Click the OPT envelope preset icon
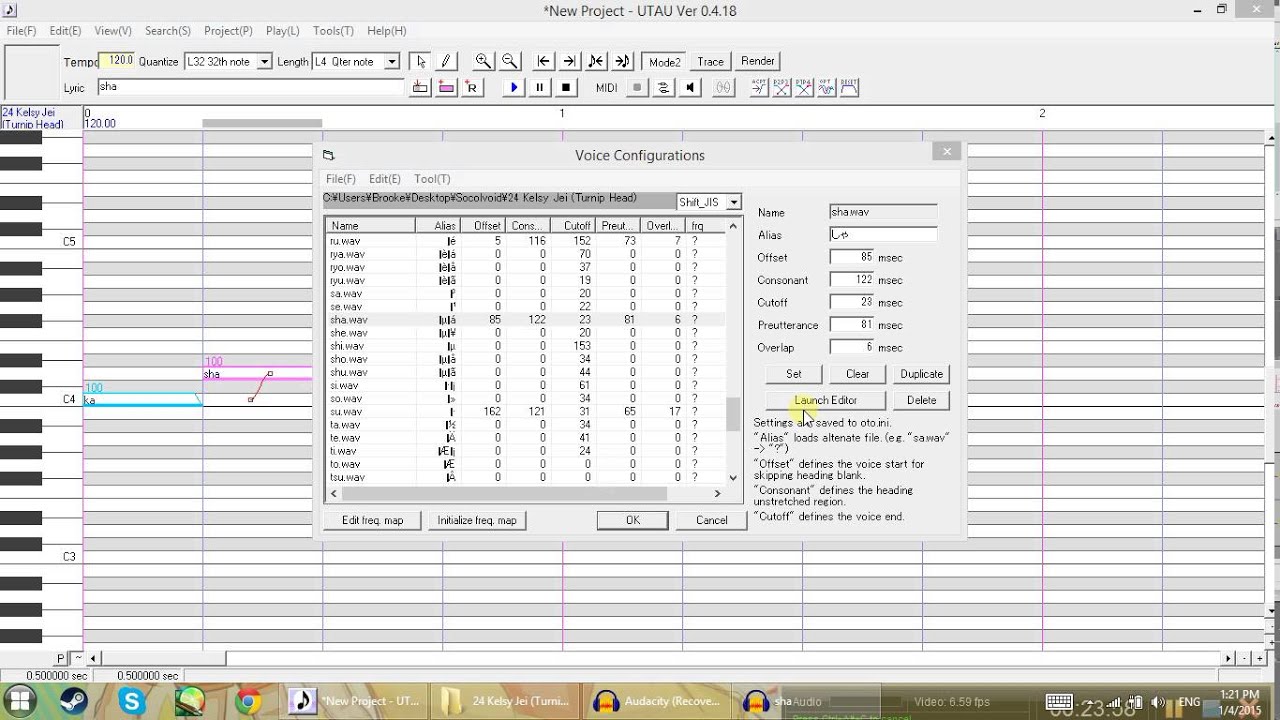The image size is (1280, 720). pos(827,88)
